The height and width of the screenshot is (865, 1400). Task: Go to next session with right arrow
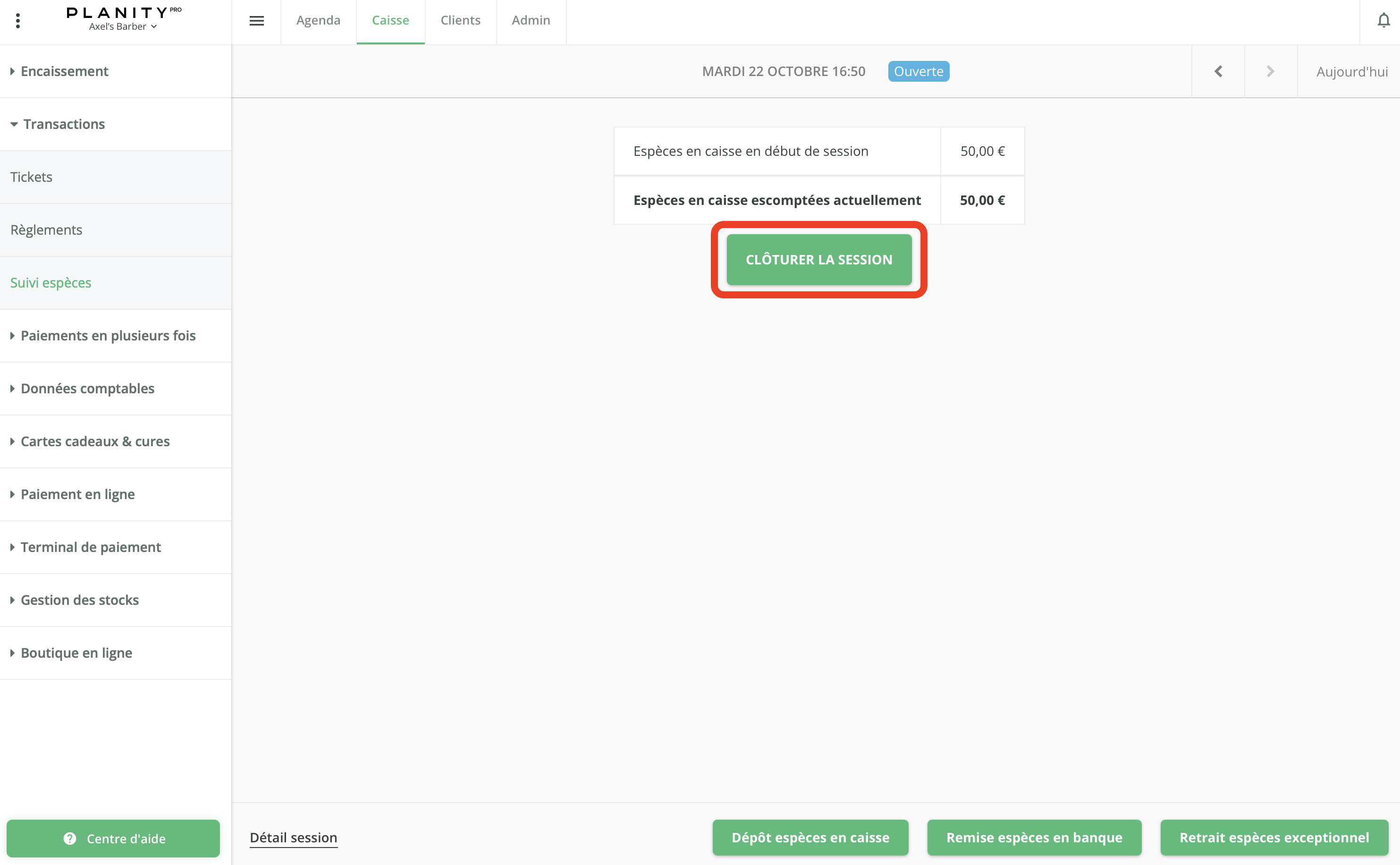coord(1270,71)
